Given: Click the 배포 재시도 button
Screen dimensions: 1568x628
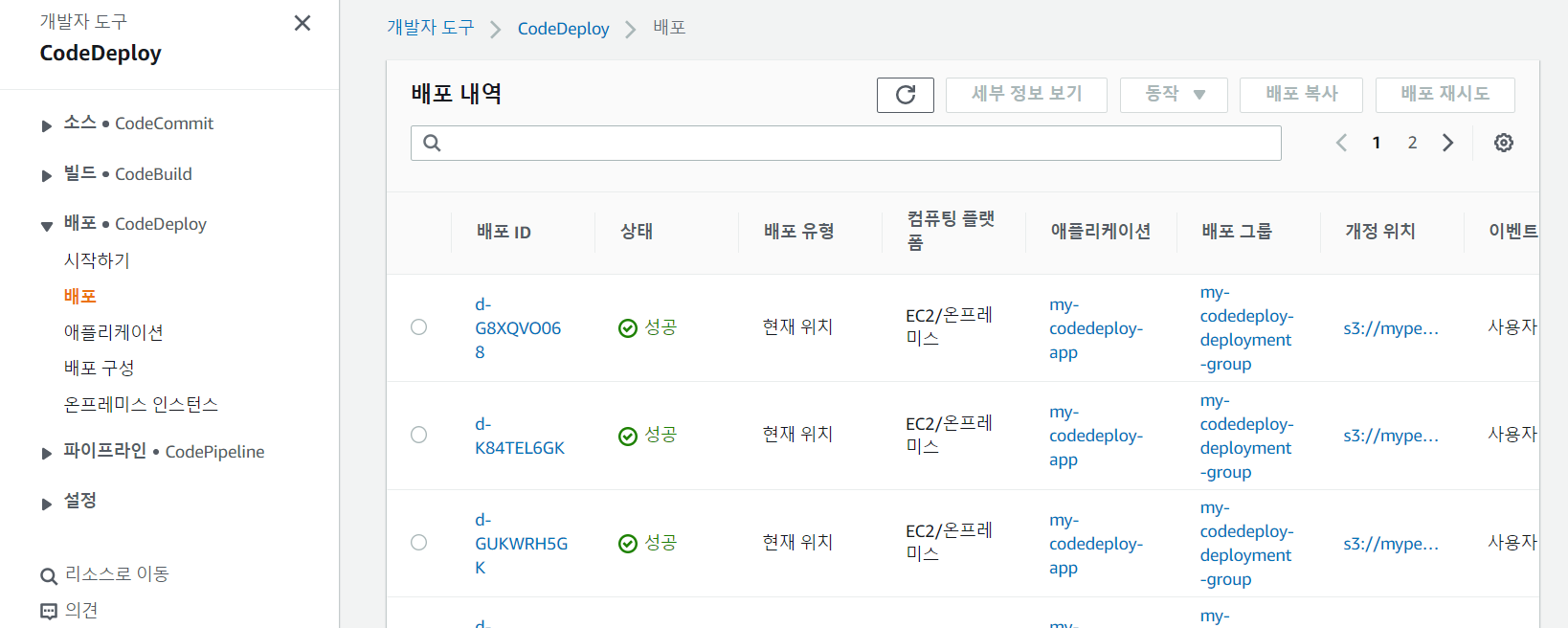Looking at the screenshot, I should 1445,95.
